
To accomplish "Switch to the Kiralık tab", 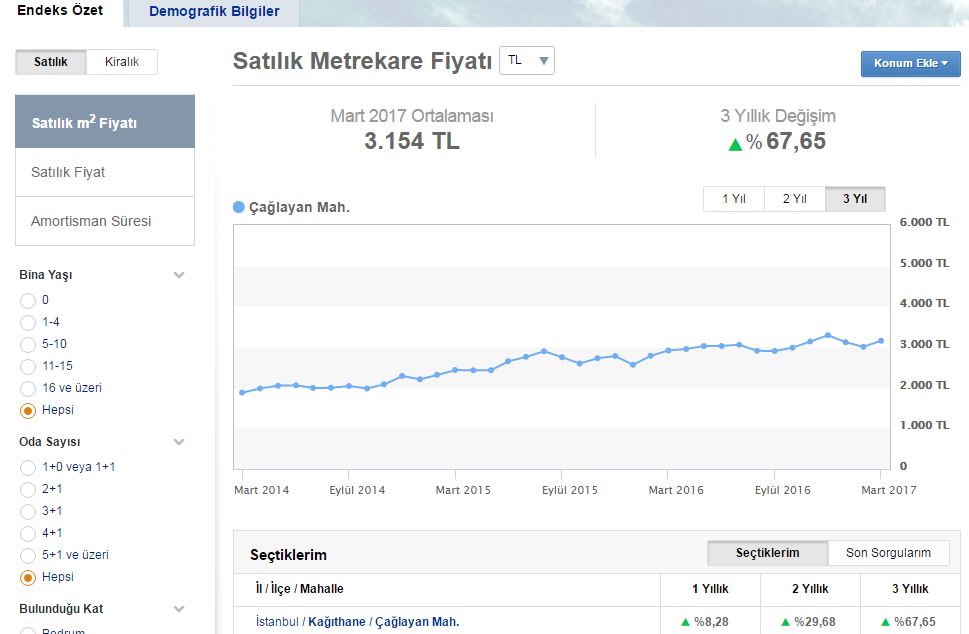I will 122,62.
